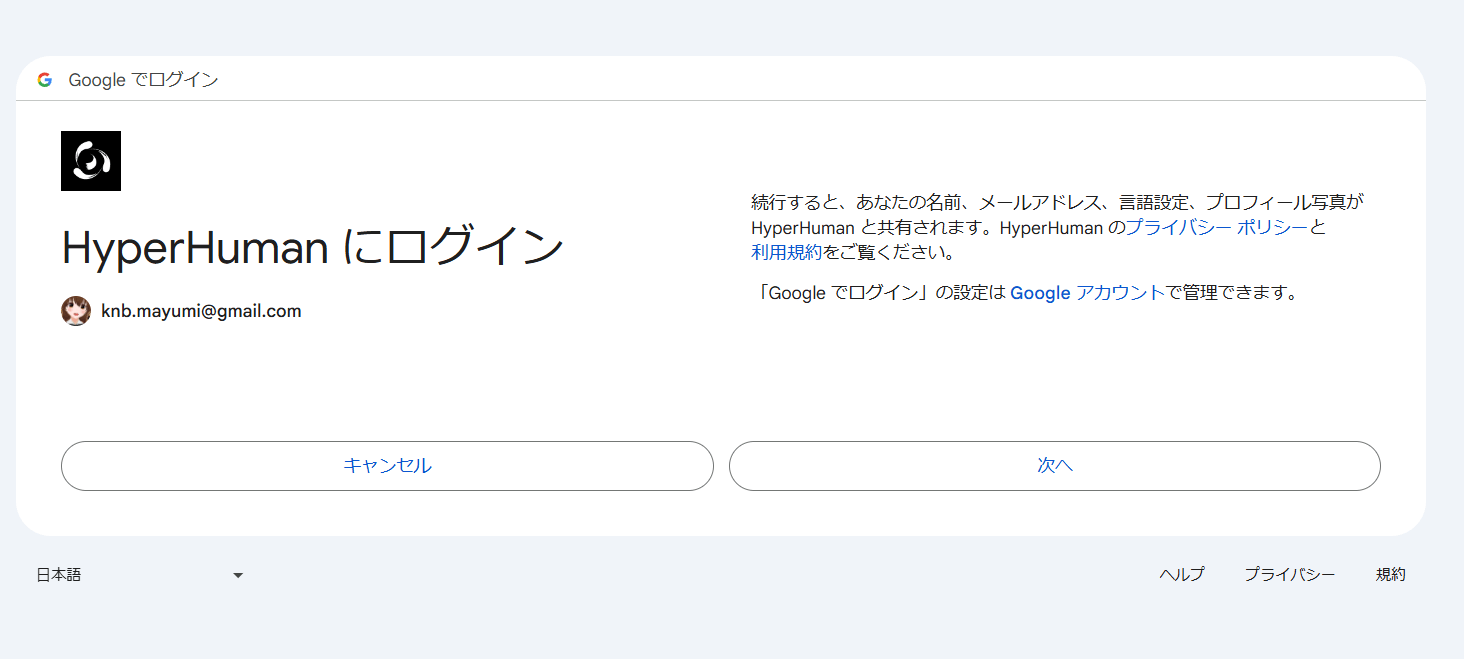The image size is (1464, 659).
Task: Click the language dropdown arrow
Action: coord(238,575)
